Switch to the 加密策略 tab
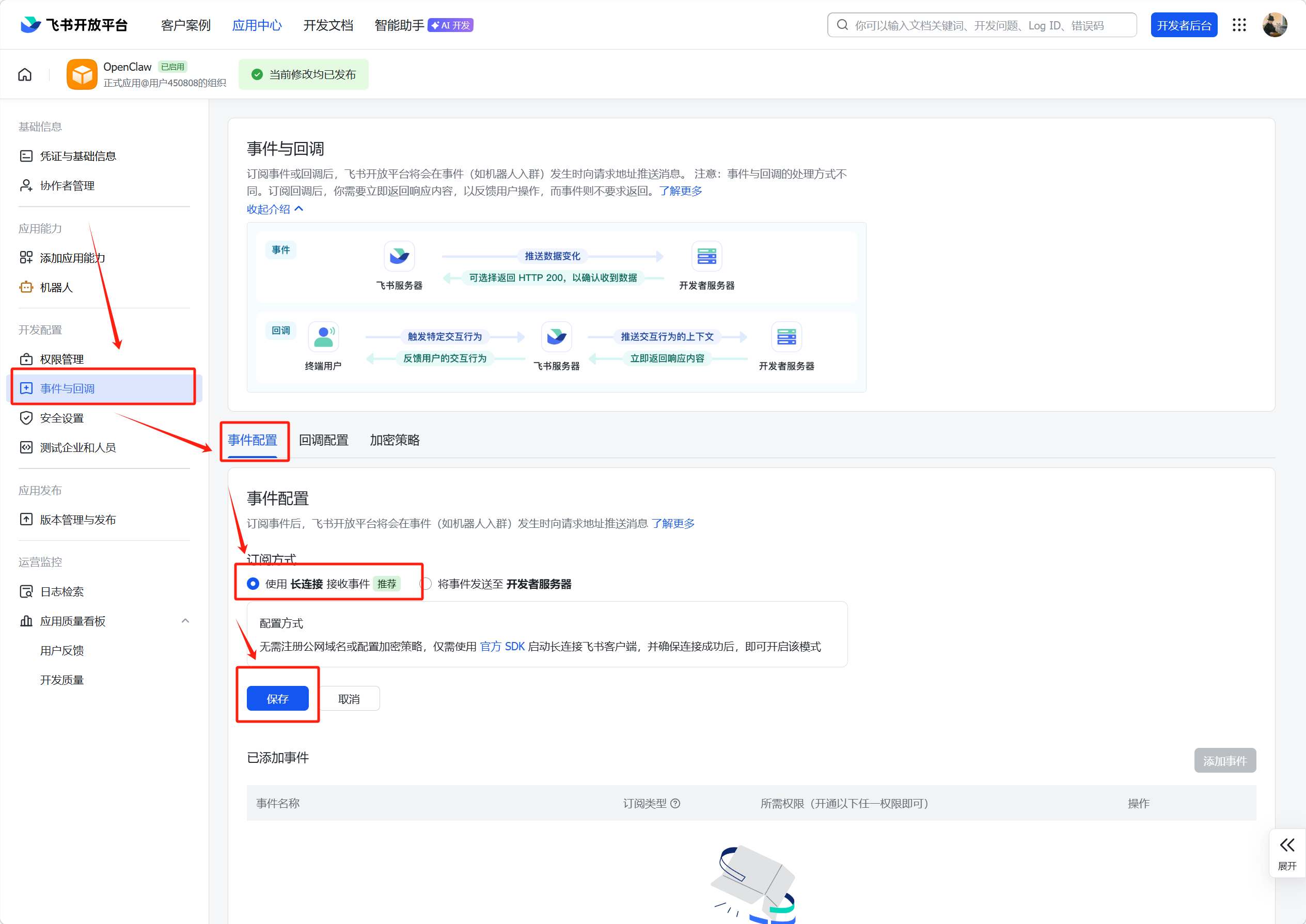Image resolution: width=1306 pixels, height=924 pixels. 394,440
